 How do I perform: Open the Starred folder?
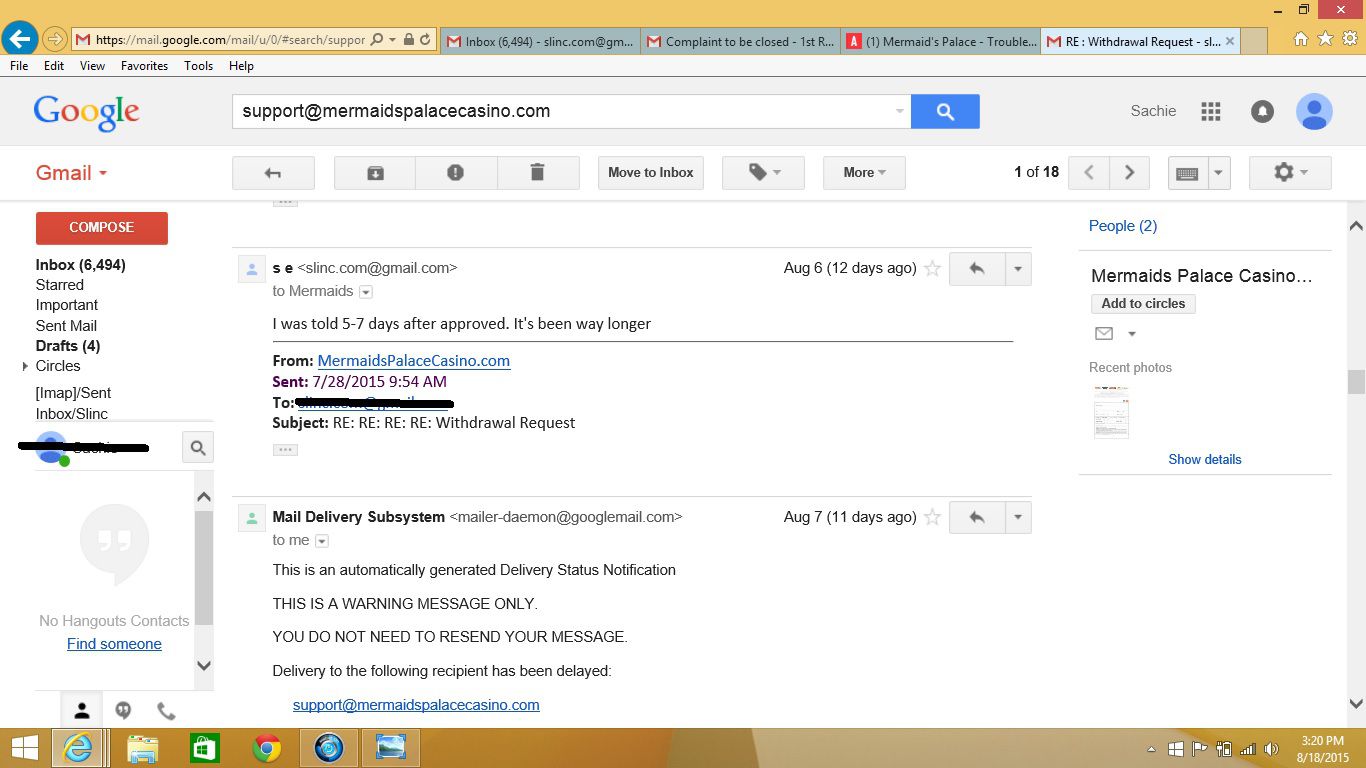coord(60,285)
